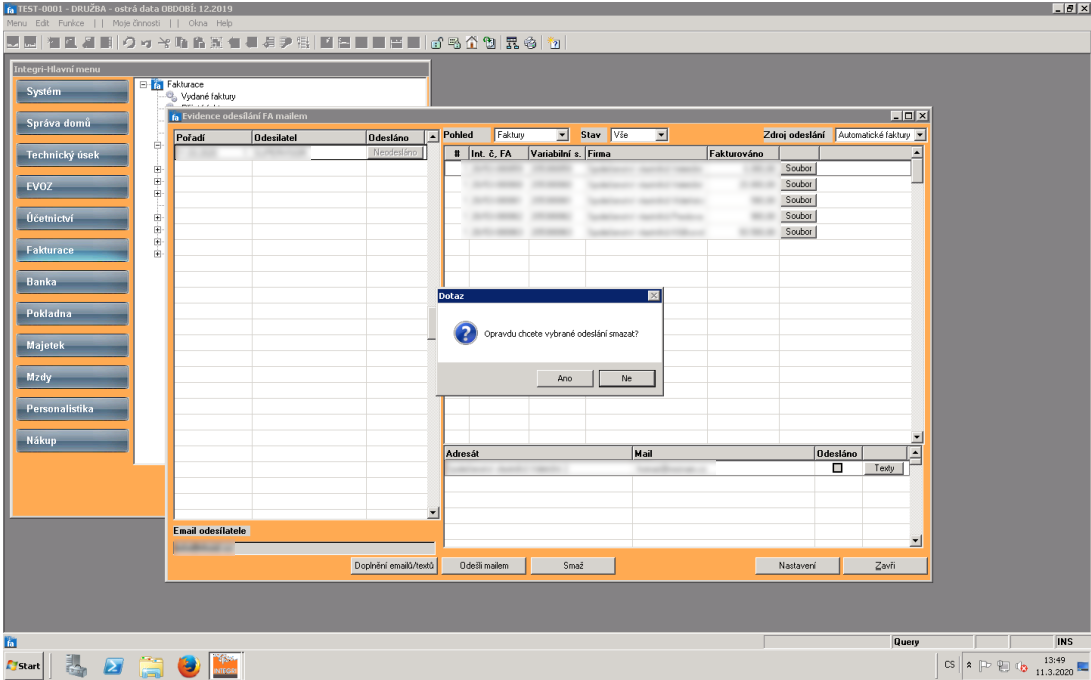The image size is (1091, 680).
Task: Open the Zdroj odeslání dropdown
Action: point(920,135)
